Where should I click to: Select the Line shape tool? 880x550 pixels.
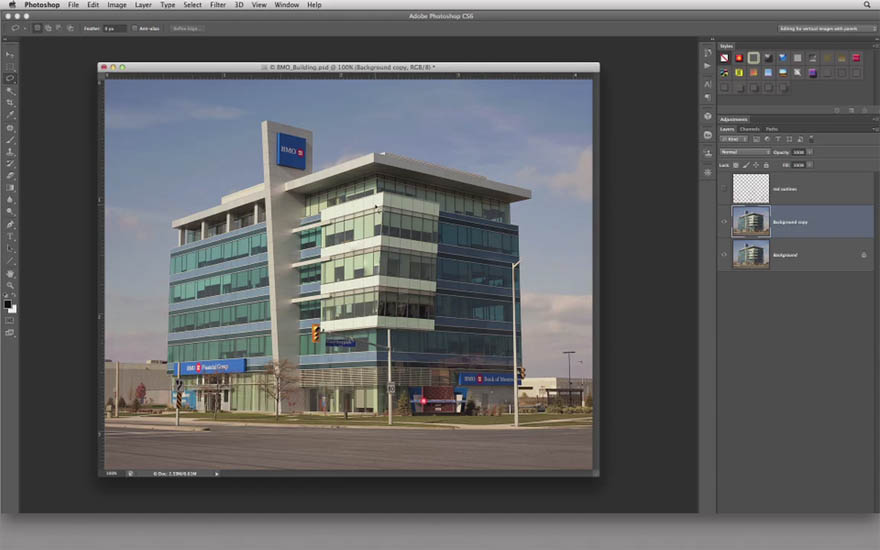pyautogui.click(x=10, y=261)
